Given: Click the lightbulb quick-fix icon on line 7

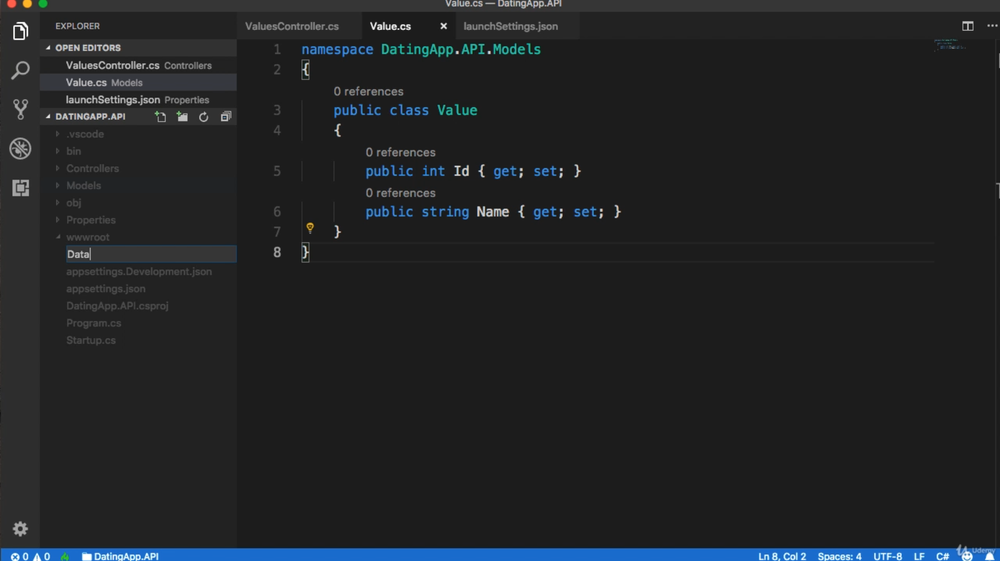Looking at the screenshot, I should (310, 228).
